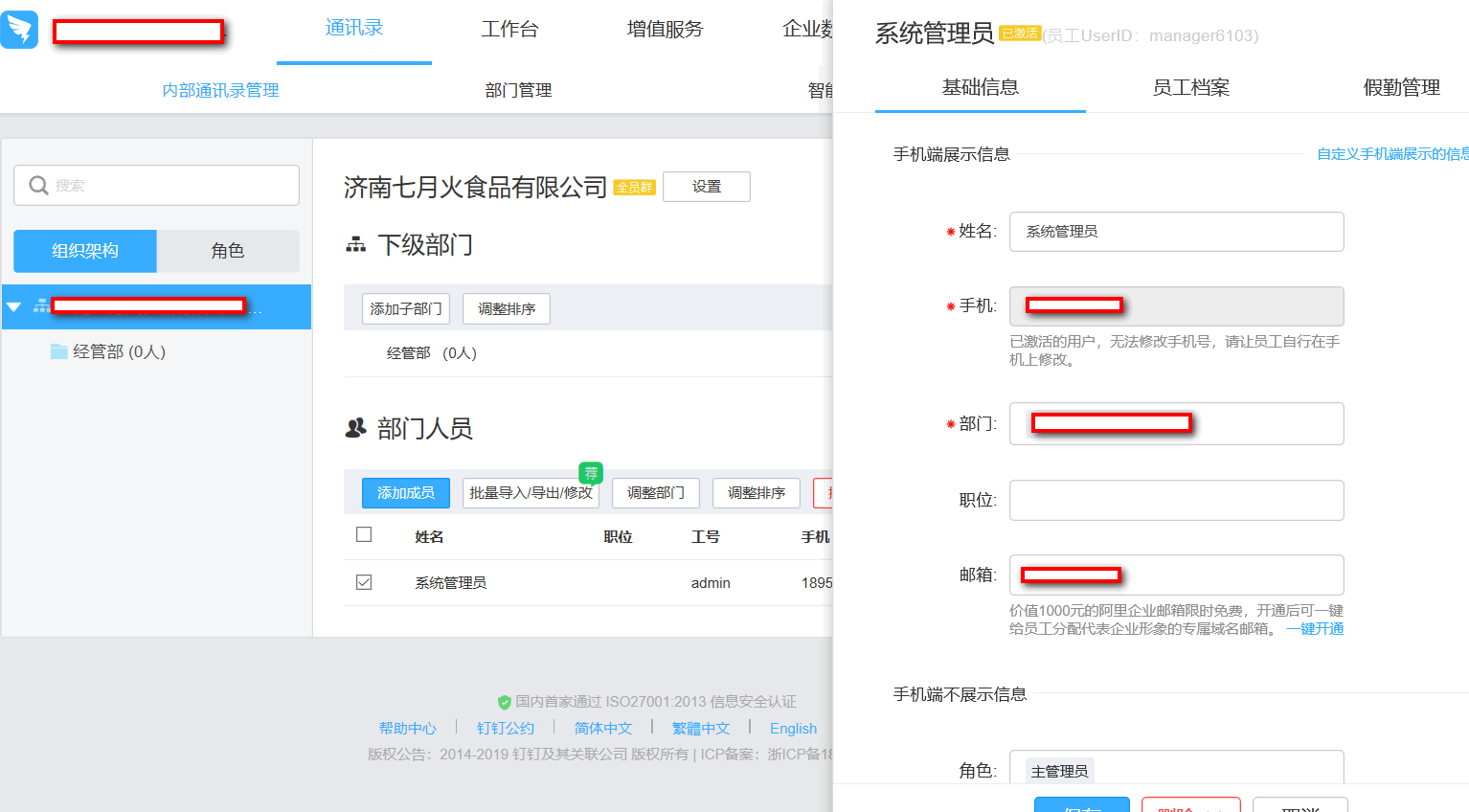Click the 一键开通 link
The width and height of the screenshot is (1469, 812).
click(1315, 629)
